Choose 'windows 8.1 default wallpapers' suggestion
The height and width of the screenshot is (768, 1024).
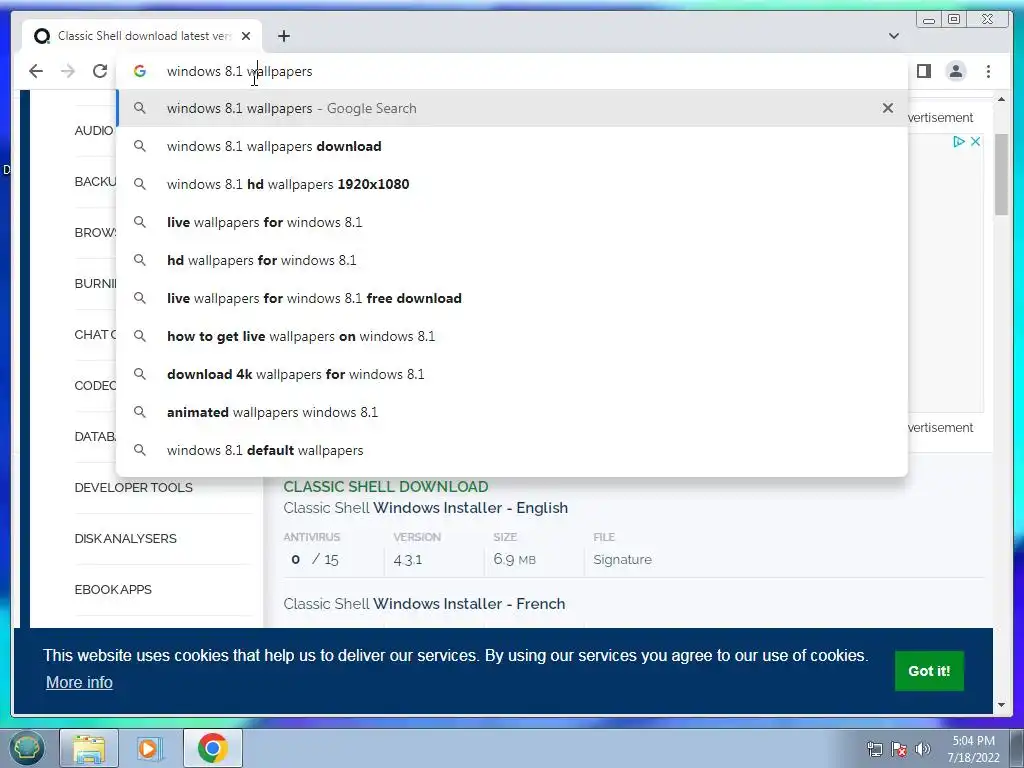pos(512,450)
